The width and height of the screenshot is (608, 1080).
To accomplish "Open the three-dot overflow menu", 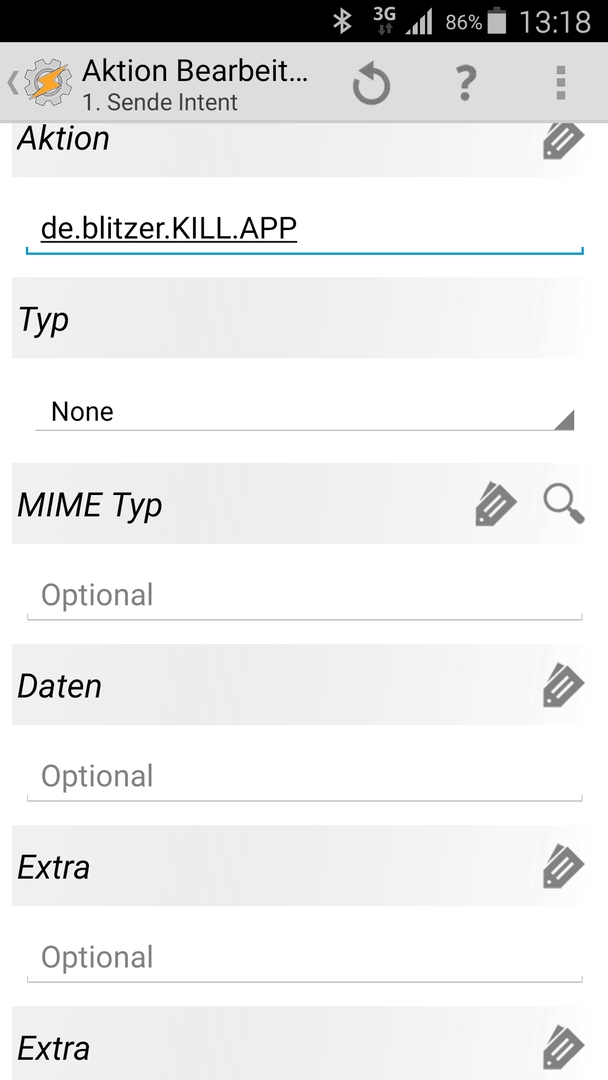I will (561, 83).
